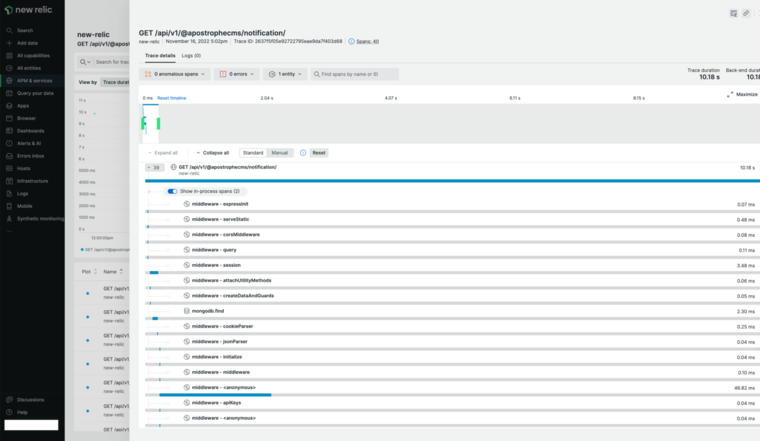Image resolution: width=760 pixels, height=441 pixels.
Task: Click the Errors inbox icon
Action: tap(9, 156)
